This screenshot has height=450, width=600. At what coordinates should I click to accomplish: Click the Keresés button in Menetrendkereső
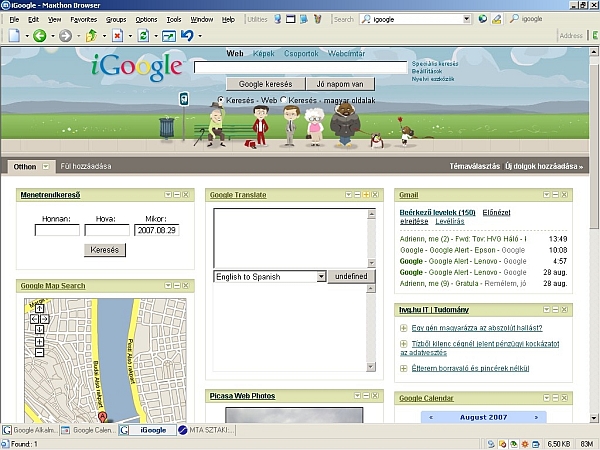click(104, 250)
